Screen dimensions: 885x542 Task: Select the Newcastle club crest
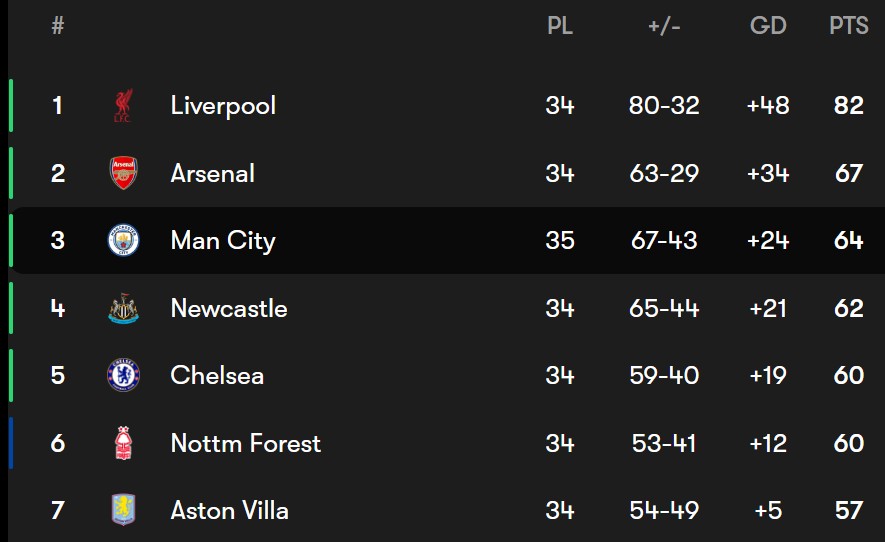[x=124, y=308]
